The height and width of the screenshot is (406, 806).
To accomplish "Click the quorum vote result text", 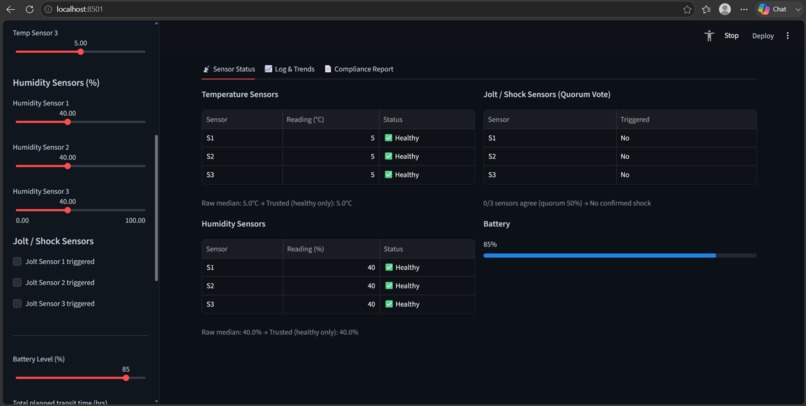I will click(x=567, y=203).
